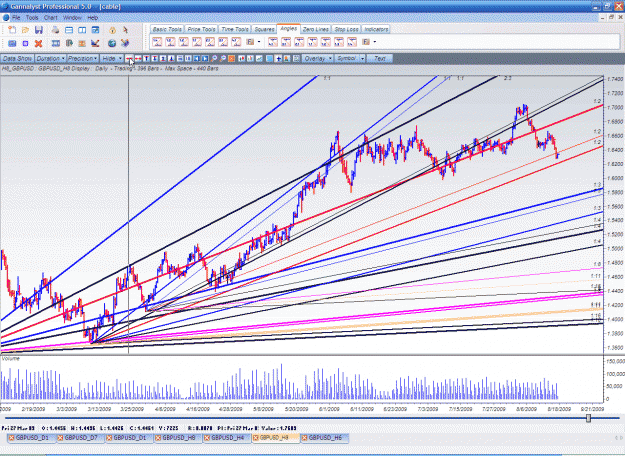Open the Duration dropdown
The image size is (625, 456).
pos(50,59)
